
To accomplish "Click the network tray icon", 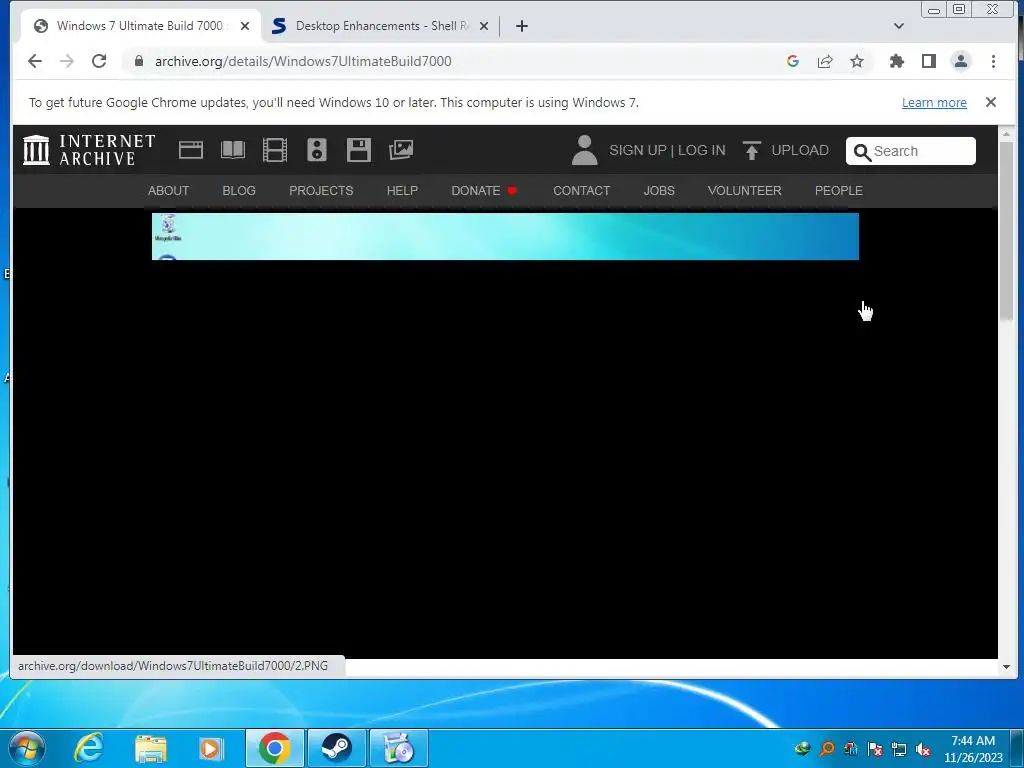I will click(899, 749).
